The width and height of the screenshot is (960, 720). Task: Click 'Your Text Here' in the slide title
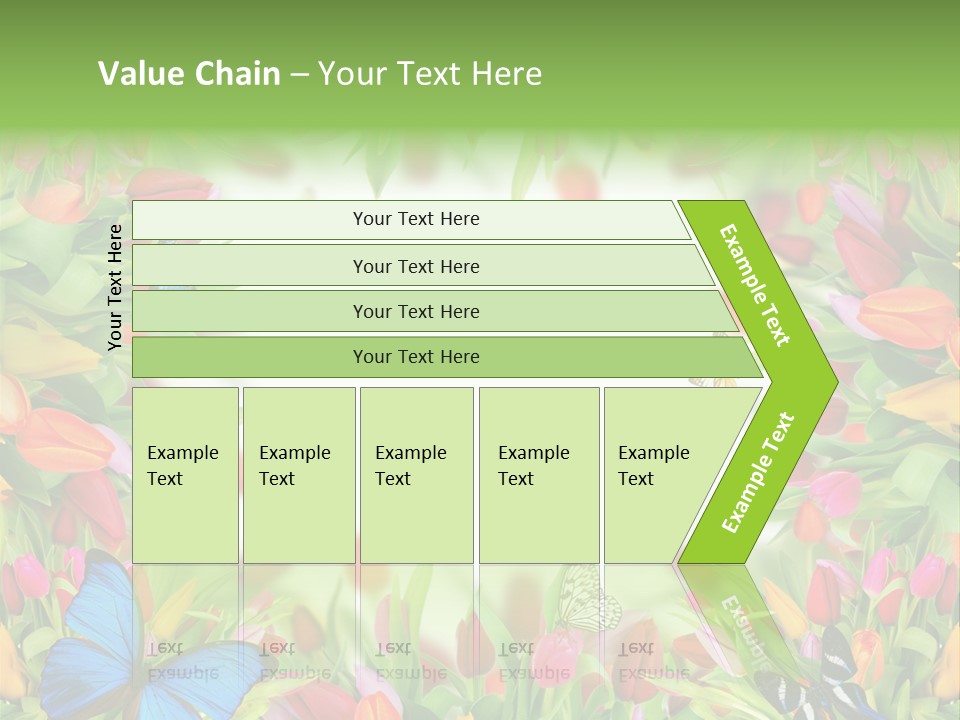(430, 74)
